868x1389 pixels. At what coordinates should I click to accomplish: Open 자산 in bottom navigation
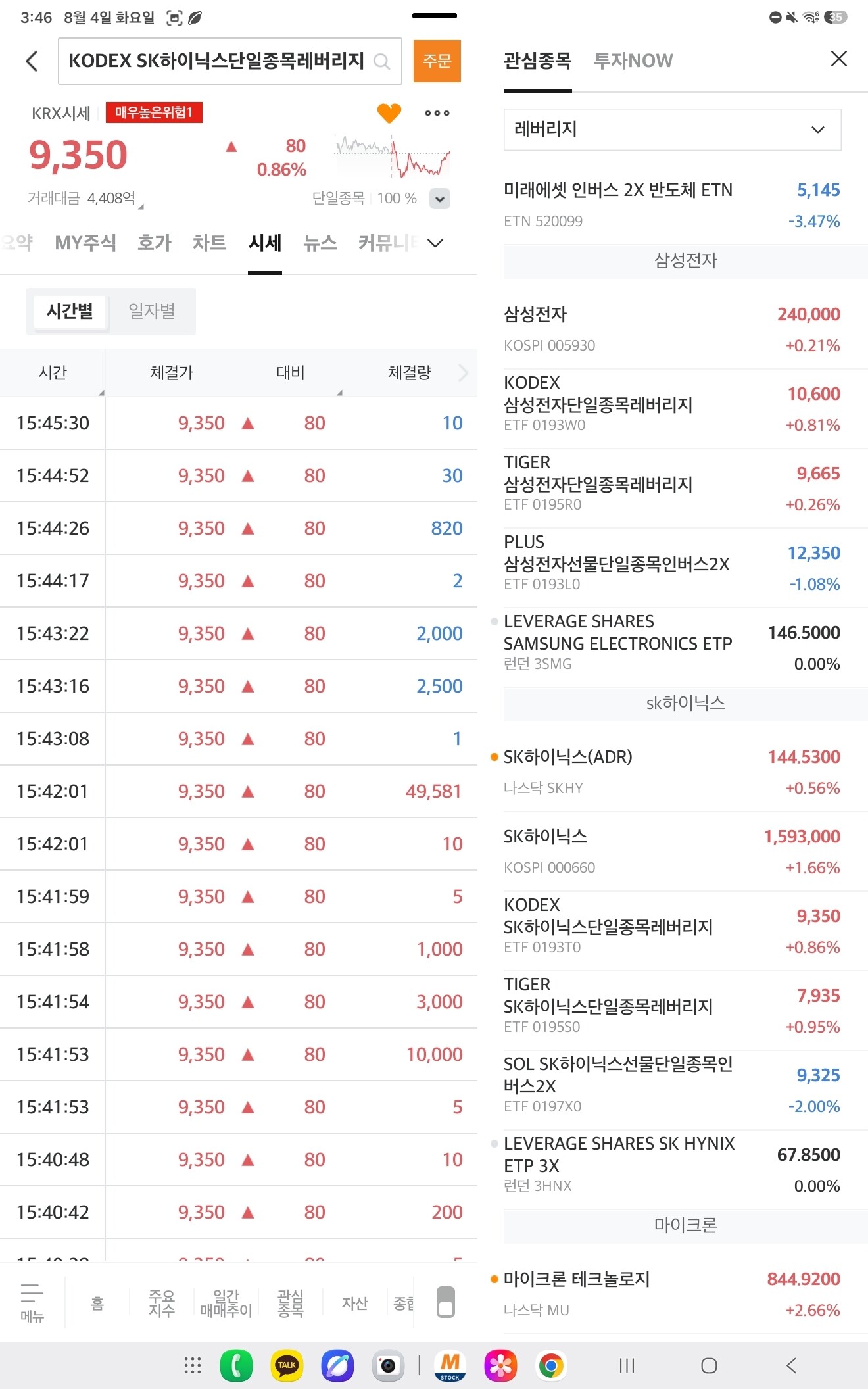354,1303
